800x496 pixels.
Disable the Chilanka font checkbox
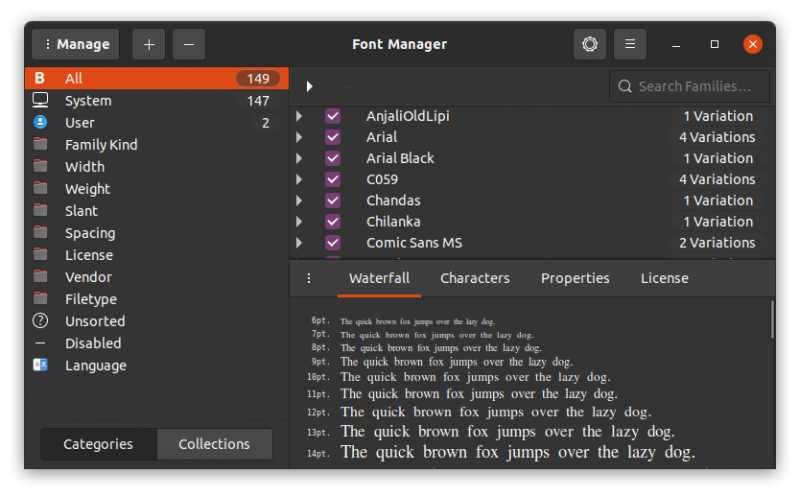tap(333, 222)
